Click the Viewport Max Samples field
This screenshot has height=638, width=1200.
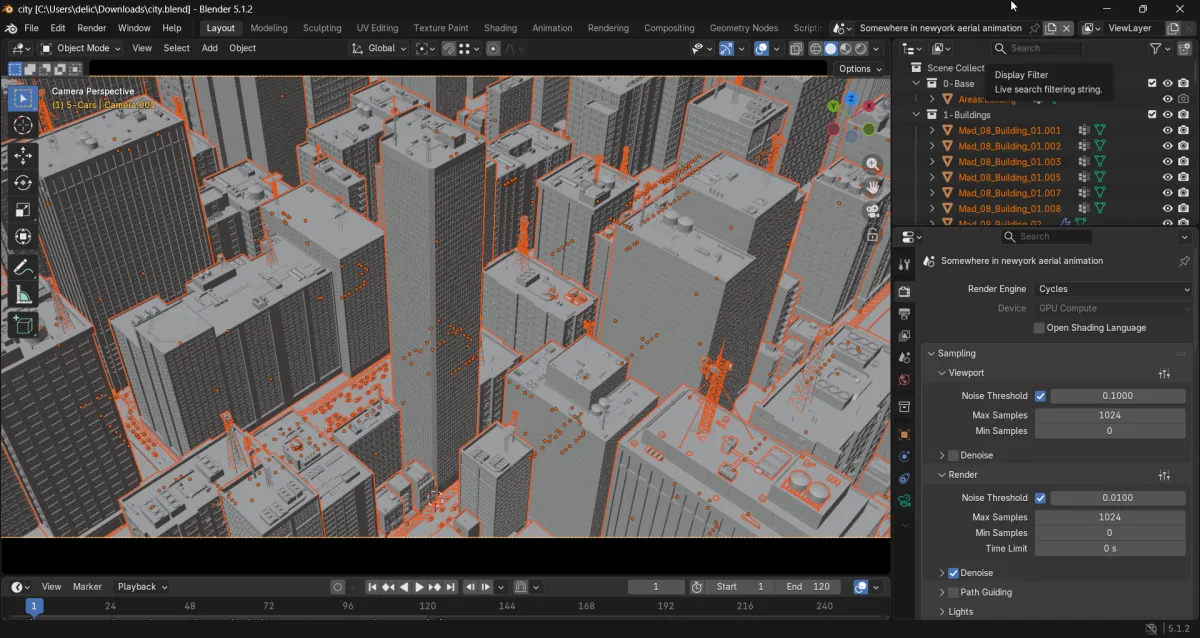tap(1110, 415)
